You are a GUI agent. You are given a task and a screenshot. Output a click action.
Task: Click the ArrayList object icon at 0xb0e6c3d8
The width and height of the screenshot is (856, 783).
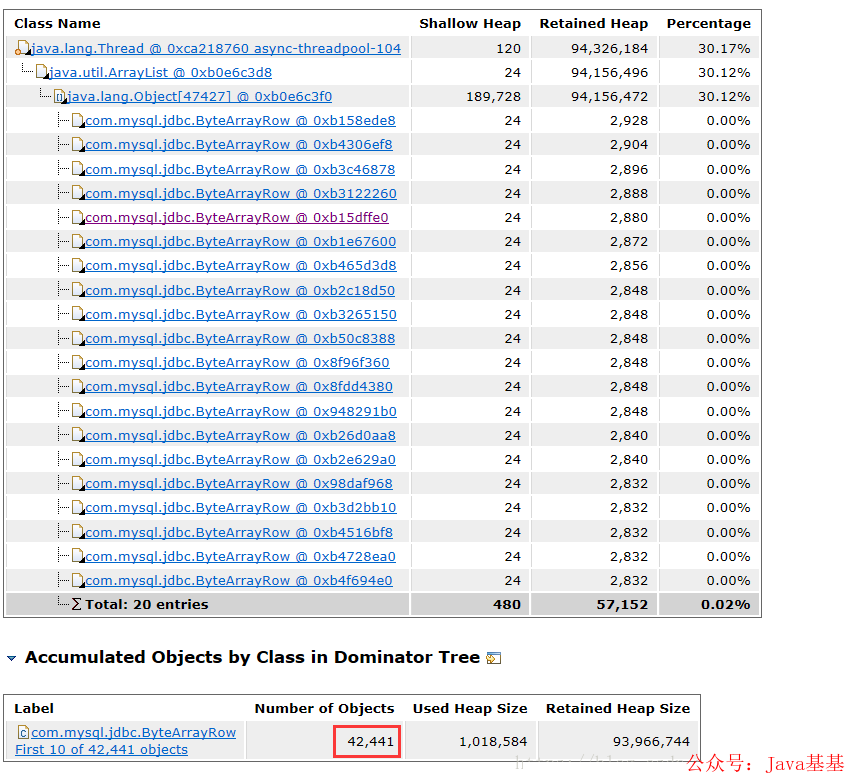point(41,72)
